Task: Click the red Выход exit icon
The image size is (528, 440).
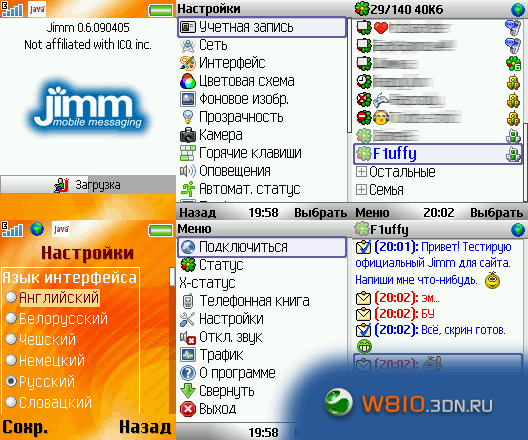Action: pyautogui.click(x=188, y=409)
